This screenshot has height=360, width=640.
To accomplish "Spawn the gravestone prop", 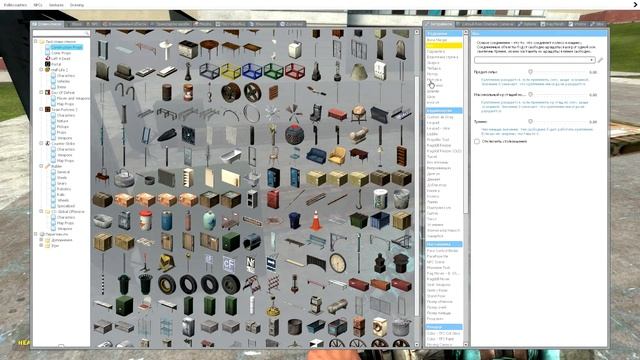I will pos(401,50).
